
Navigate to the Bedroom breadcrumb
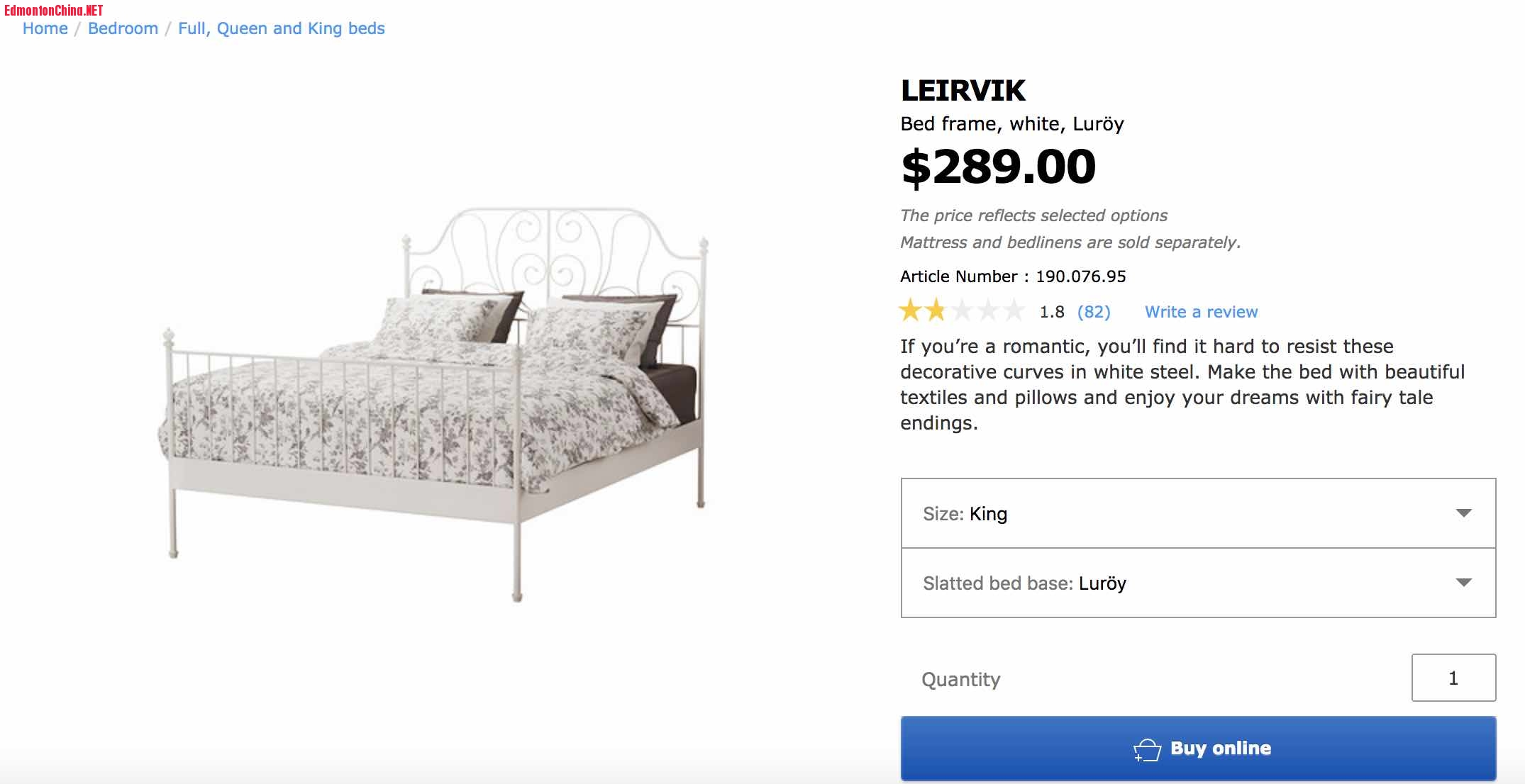point(123,28)
